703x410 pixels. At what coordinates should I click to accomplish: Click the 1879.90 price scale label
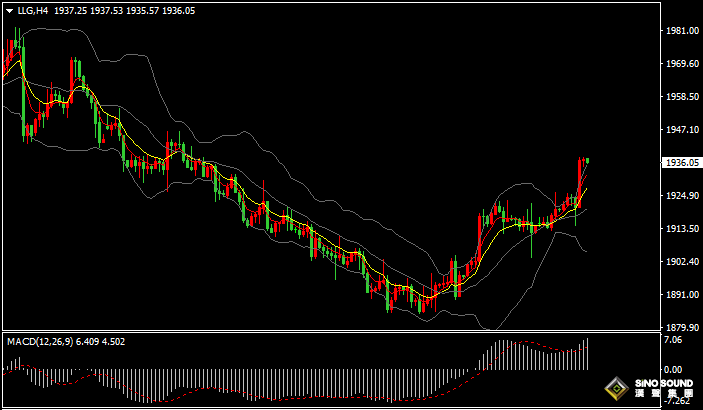[x=680, y=327]
